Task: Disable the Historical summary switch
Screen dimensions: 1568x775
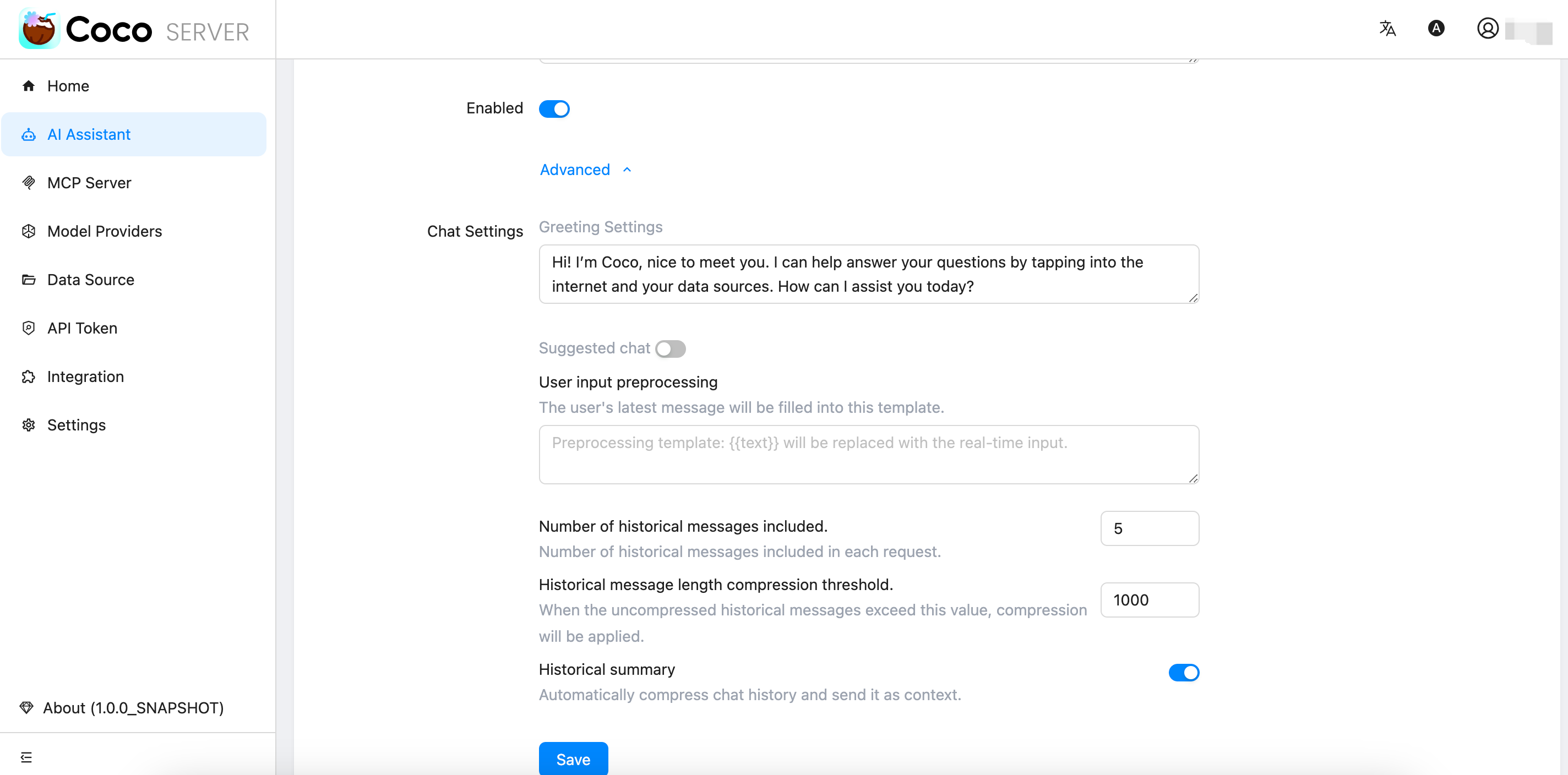Action: (x=1183, y=672)
